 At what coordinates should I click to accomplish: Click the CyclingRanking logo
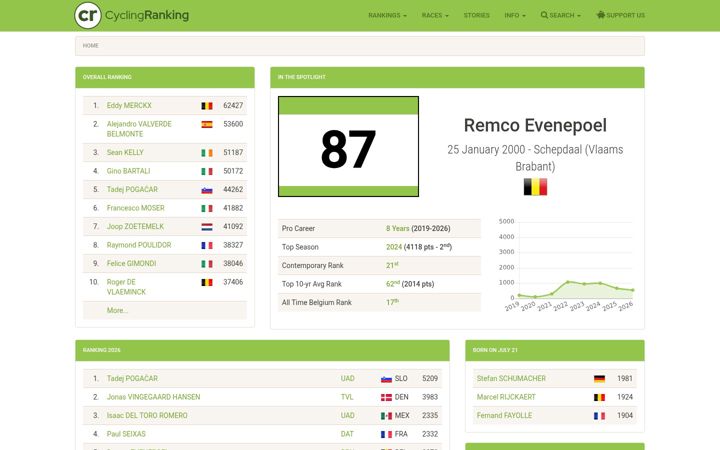click(x=132, y=15)
